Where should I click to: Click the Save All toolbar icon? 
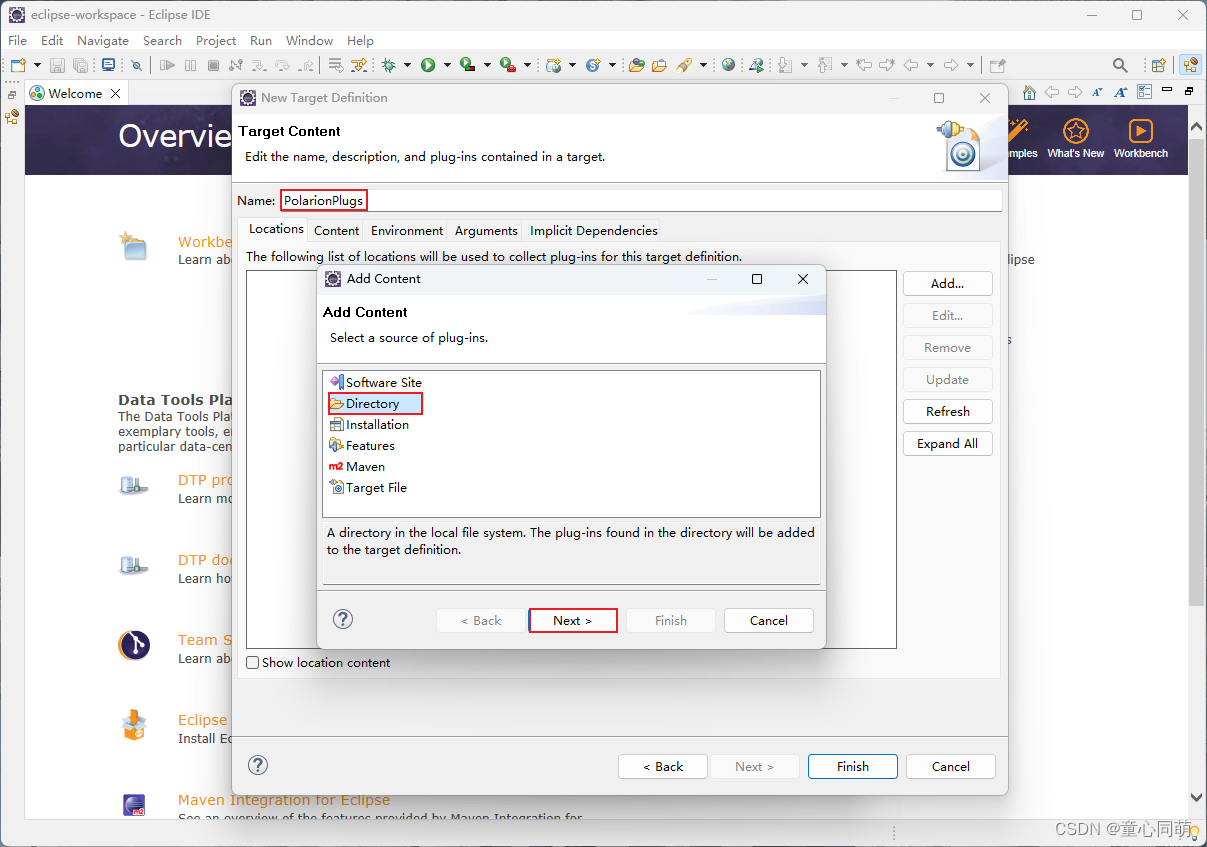tap(80, 65)
